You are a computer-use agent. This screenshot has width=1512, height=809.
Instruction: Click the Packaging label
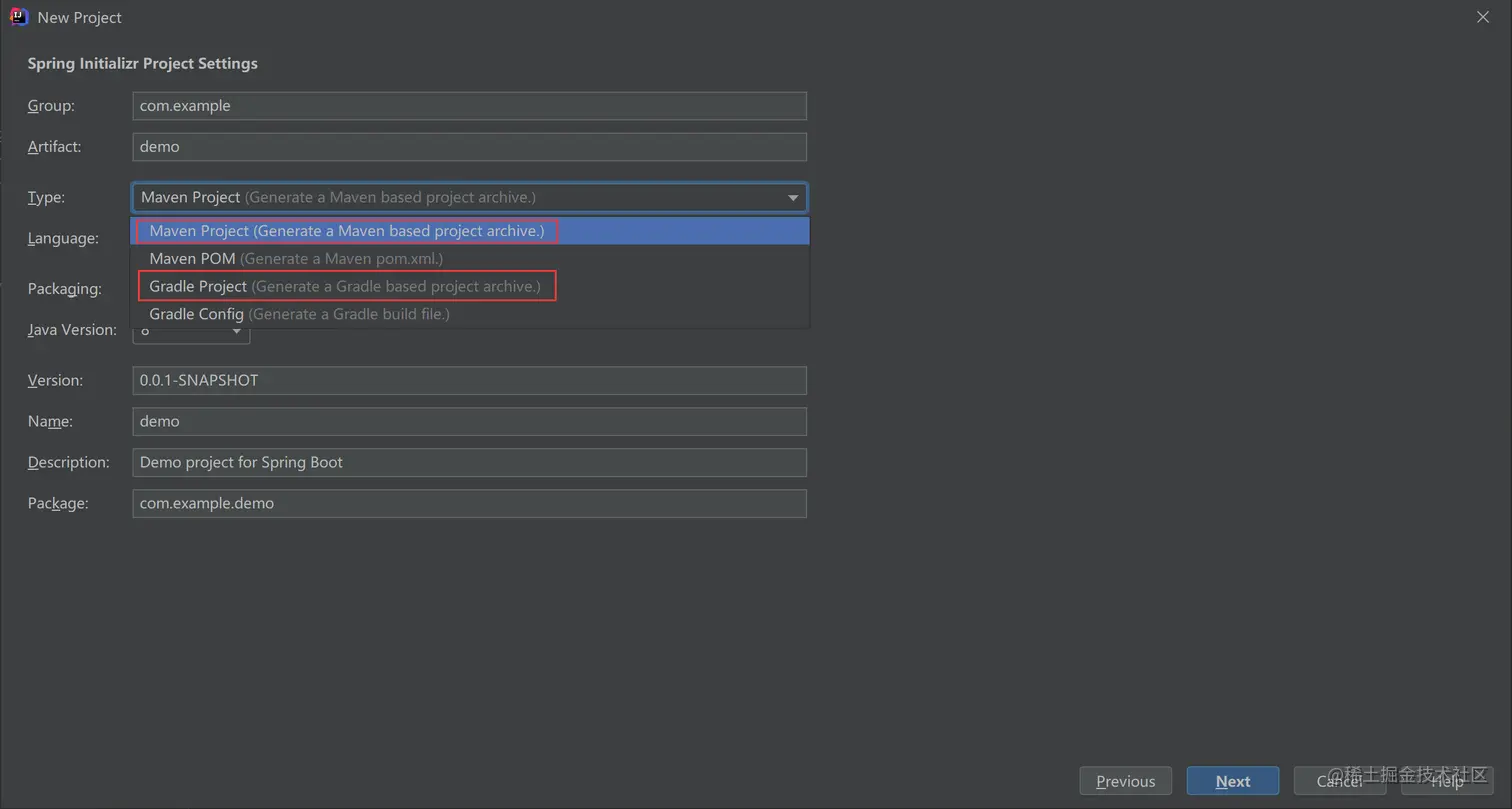click(65, 288)
